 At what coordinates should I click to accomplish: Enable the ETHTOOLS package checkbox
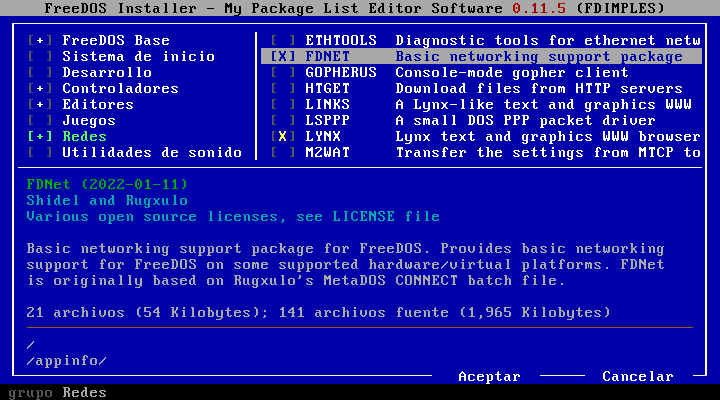282,41
